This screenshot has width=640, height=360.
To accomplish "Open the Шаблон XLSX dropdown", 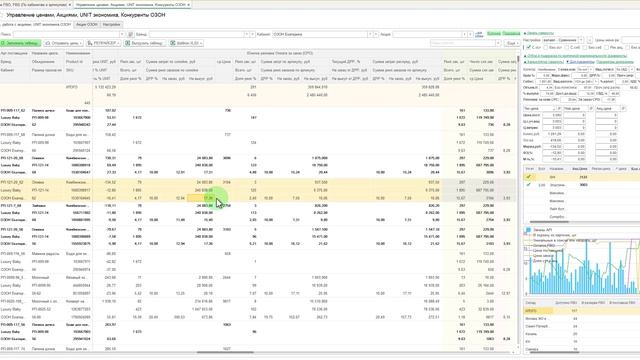I will 186,43.
